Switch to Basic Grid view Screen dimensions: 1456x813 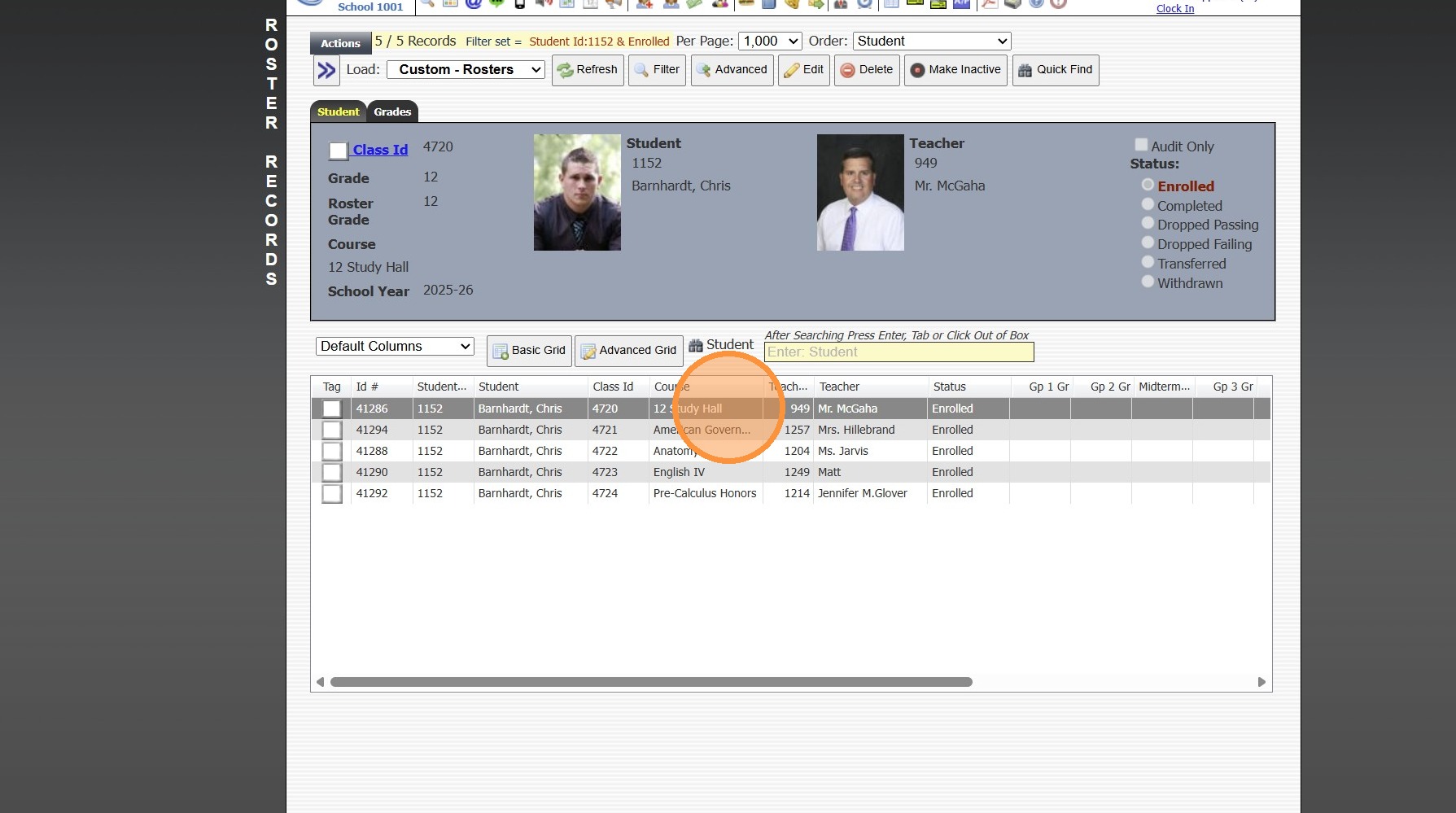click(x=529, y=351)
